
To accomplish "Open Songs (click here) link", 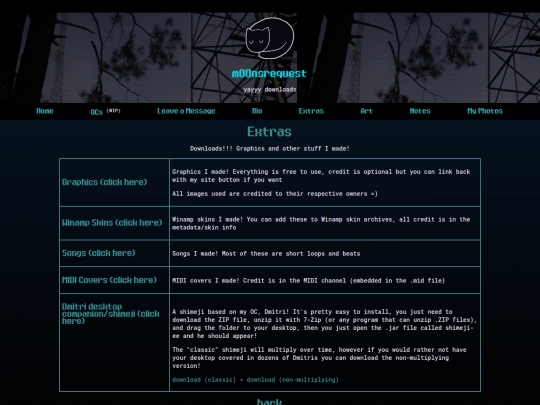I will click(98, 253).
